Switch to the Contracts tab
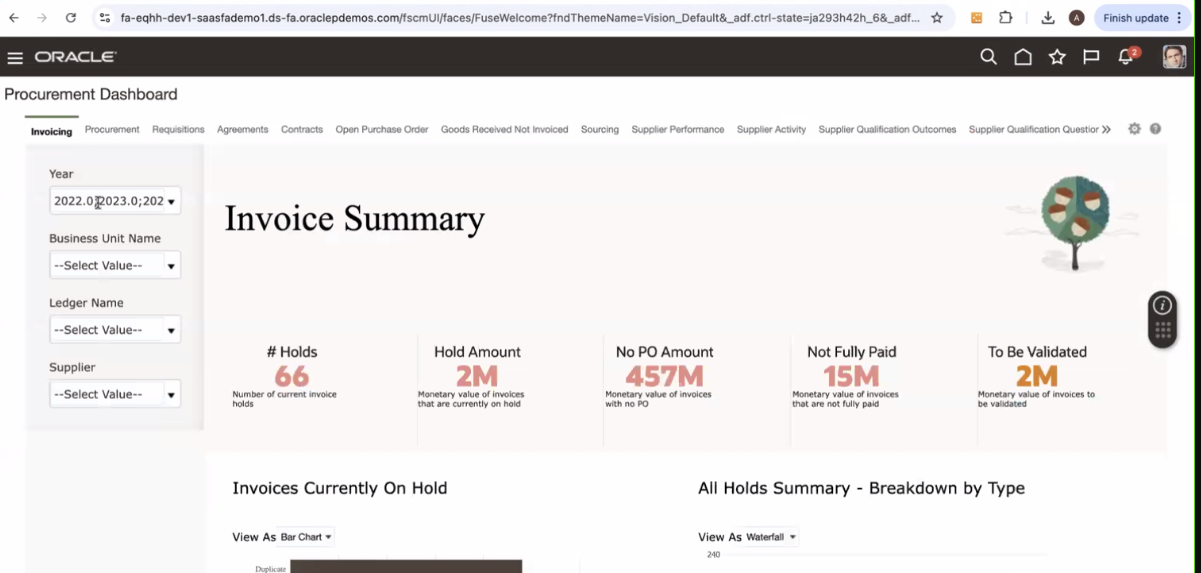This screenshot has width=1201, height=573. tap(302, 129)
